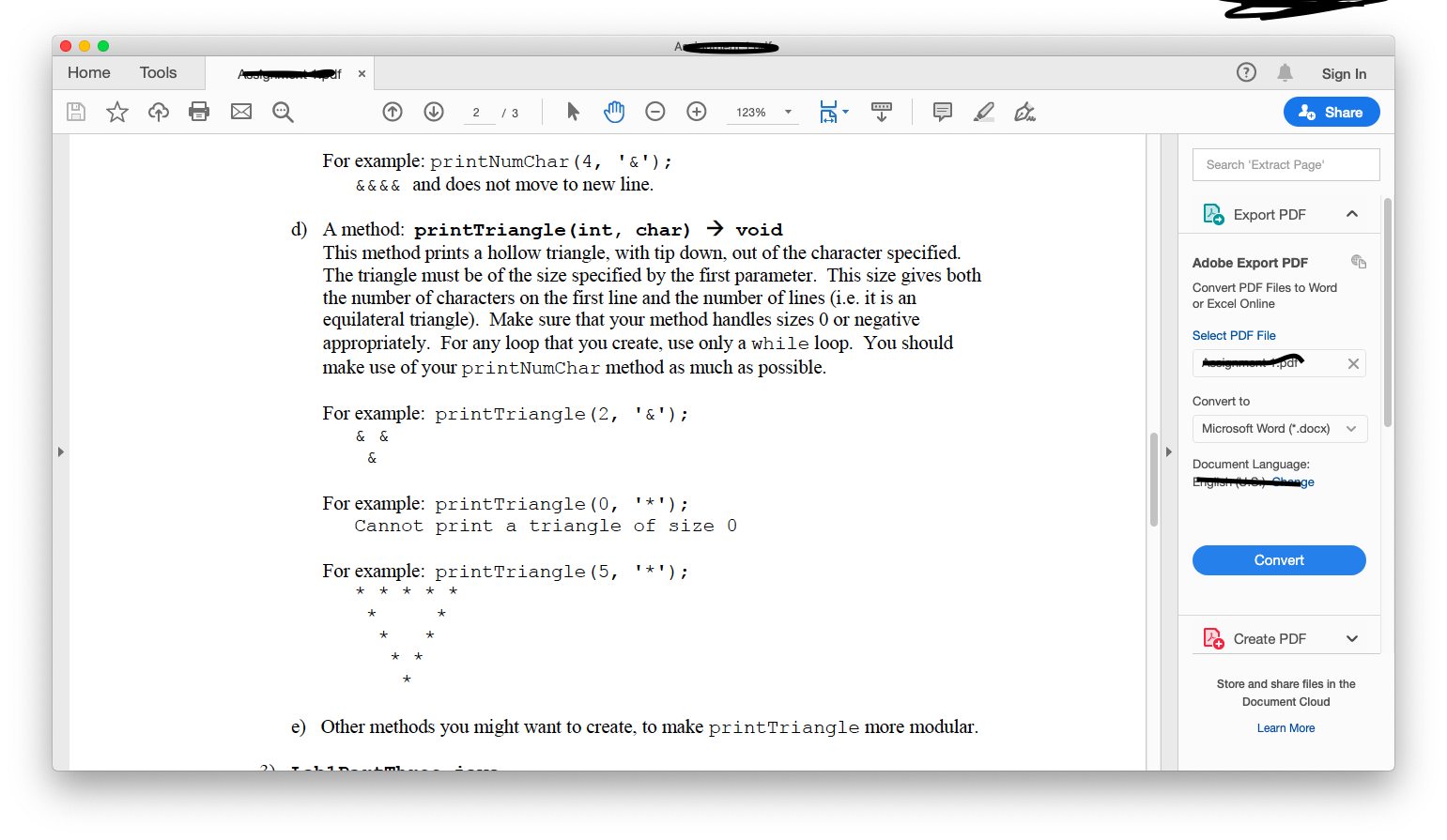This screenshot has height=840, width=1447.
Task: Switch to the Tools tab
Action: click(158, 72)
